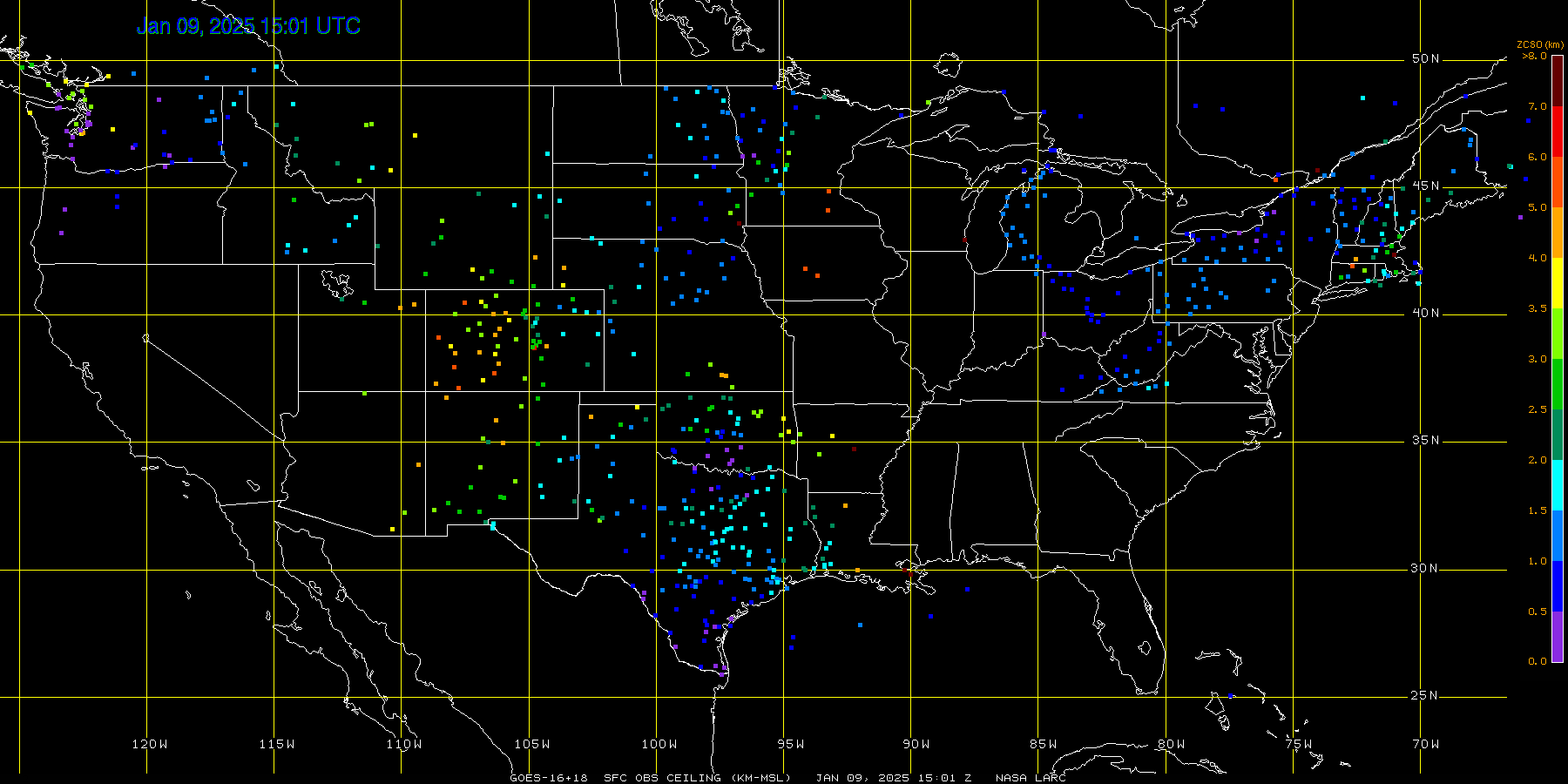The height and width of the screenshot is (784, 1568).
Task: Click the '85W' longitude label
Action: (1044, 744)
